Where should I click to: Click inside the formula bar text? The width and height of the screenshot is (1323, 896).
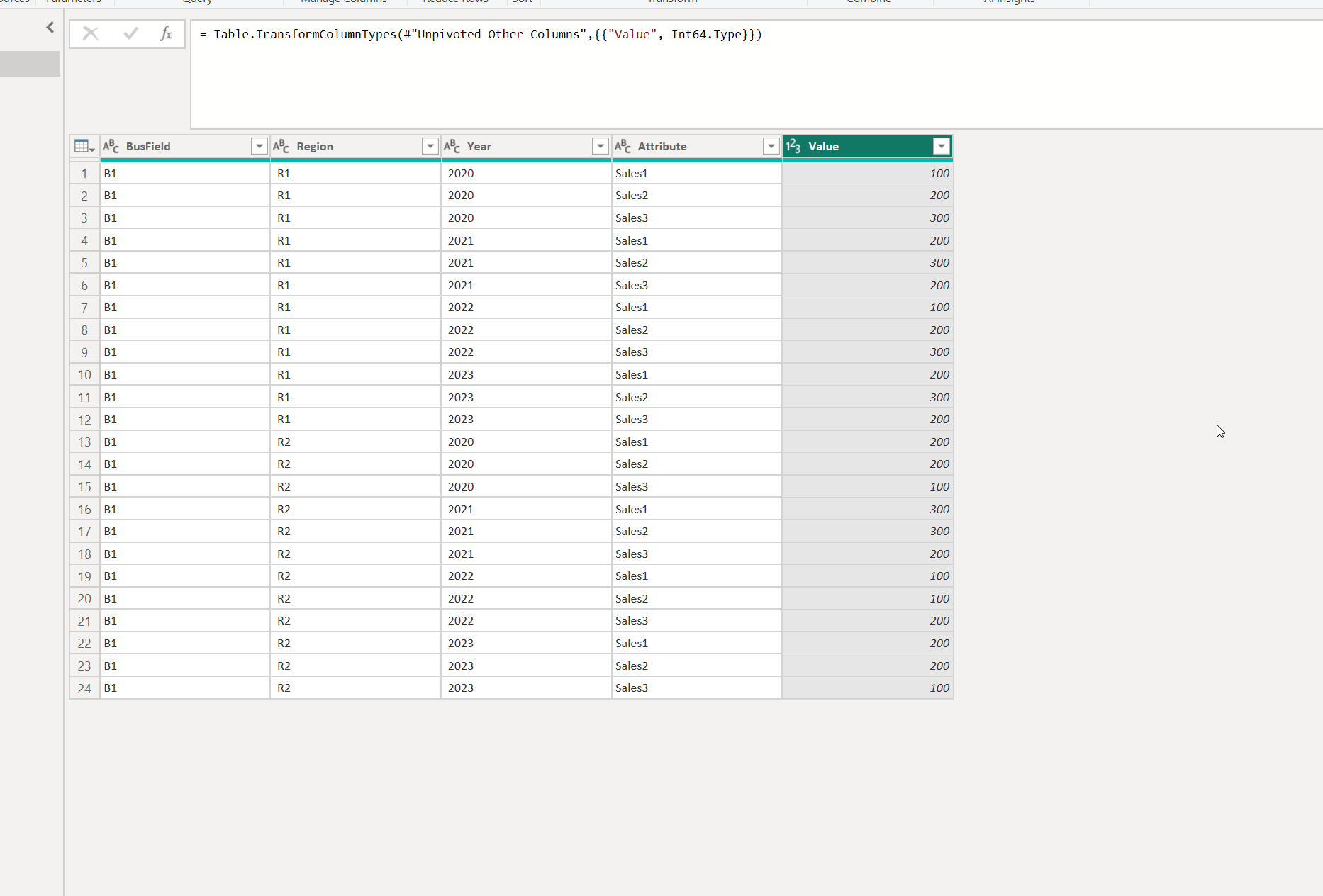[x=481, y=34]
